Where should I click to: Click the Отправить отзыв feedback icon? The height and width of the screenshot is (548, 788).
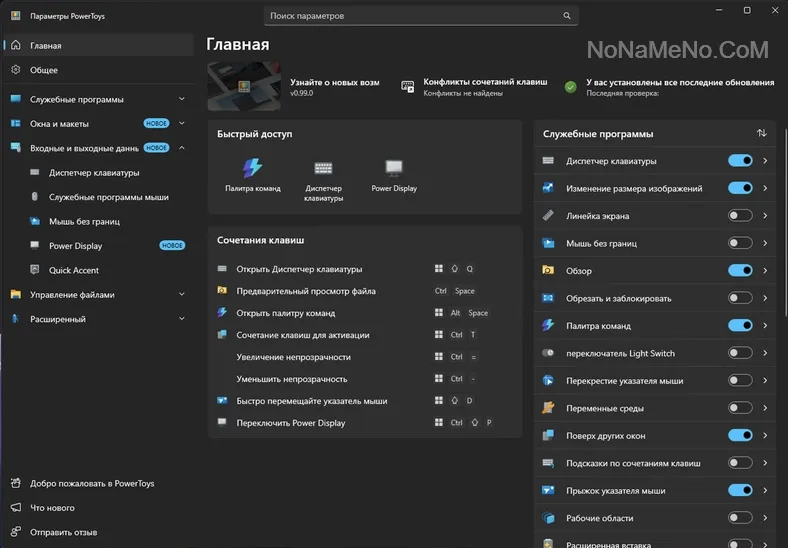point(16,532)
